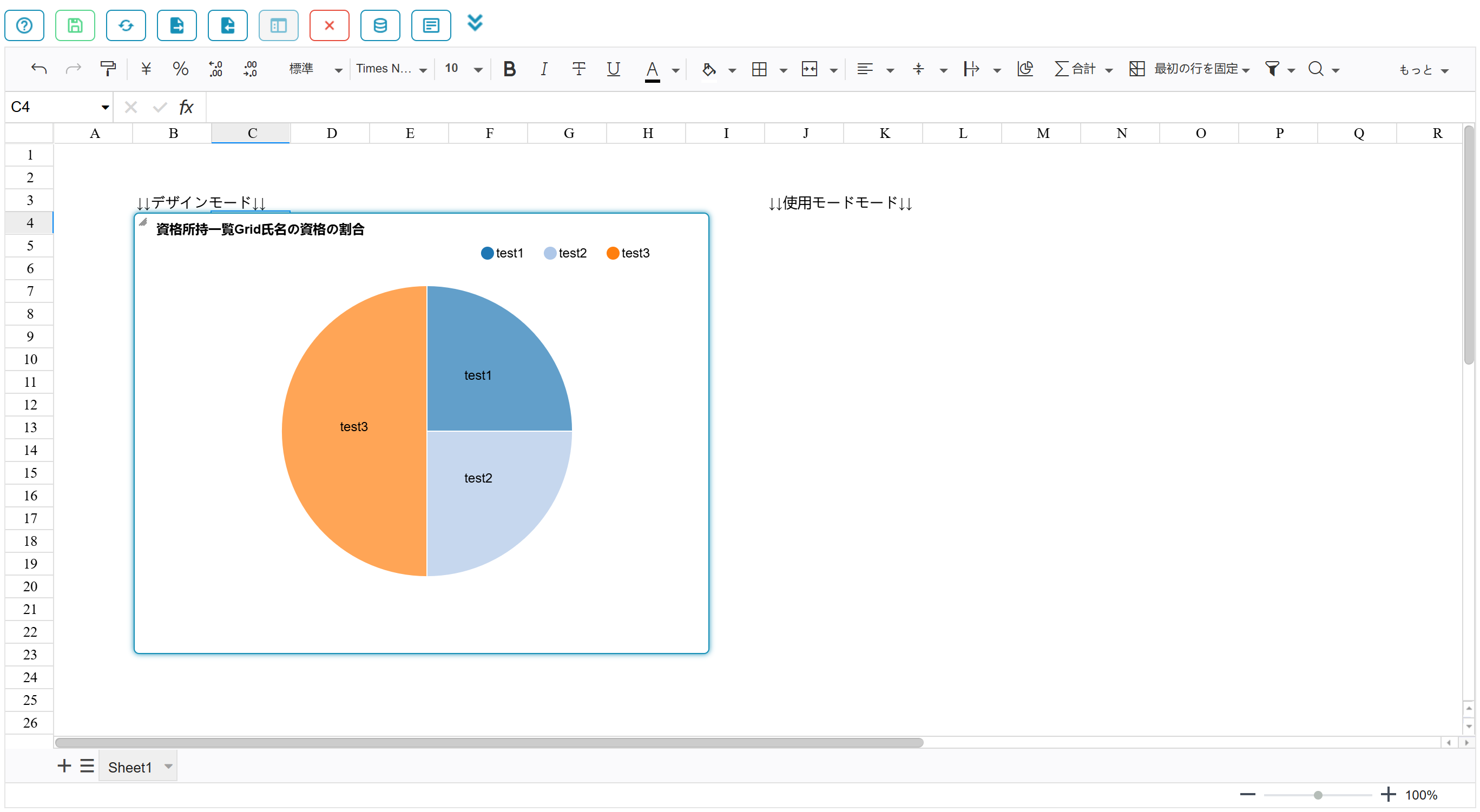Open the font color dropdown arrow

676,70
